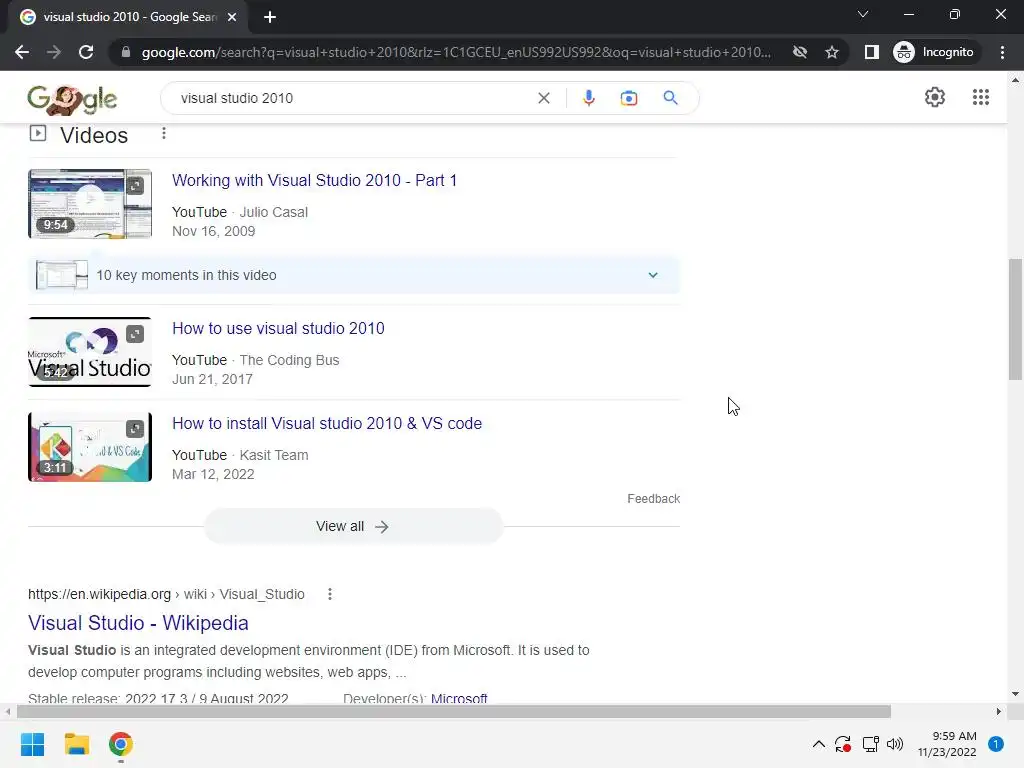View site security lock info

coord(125,52)
